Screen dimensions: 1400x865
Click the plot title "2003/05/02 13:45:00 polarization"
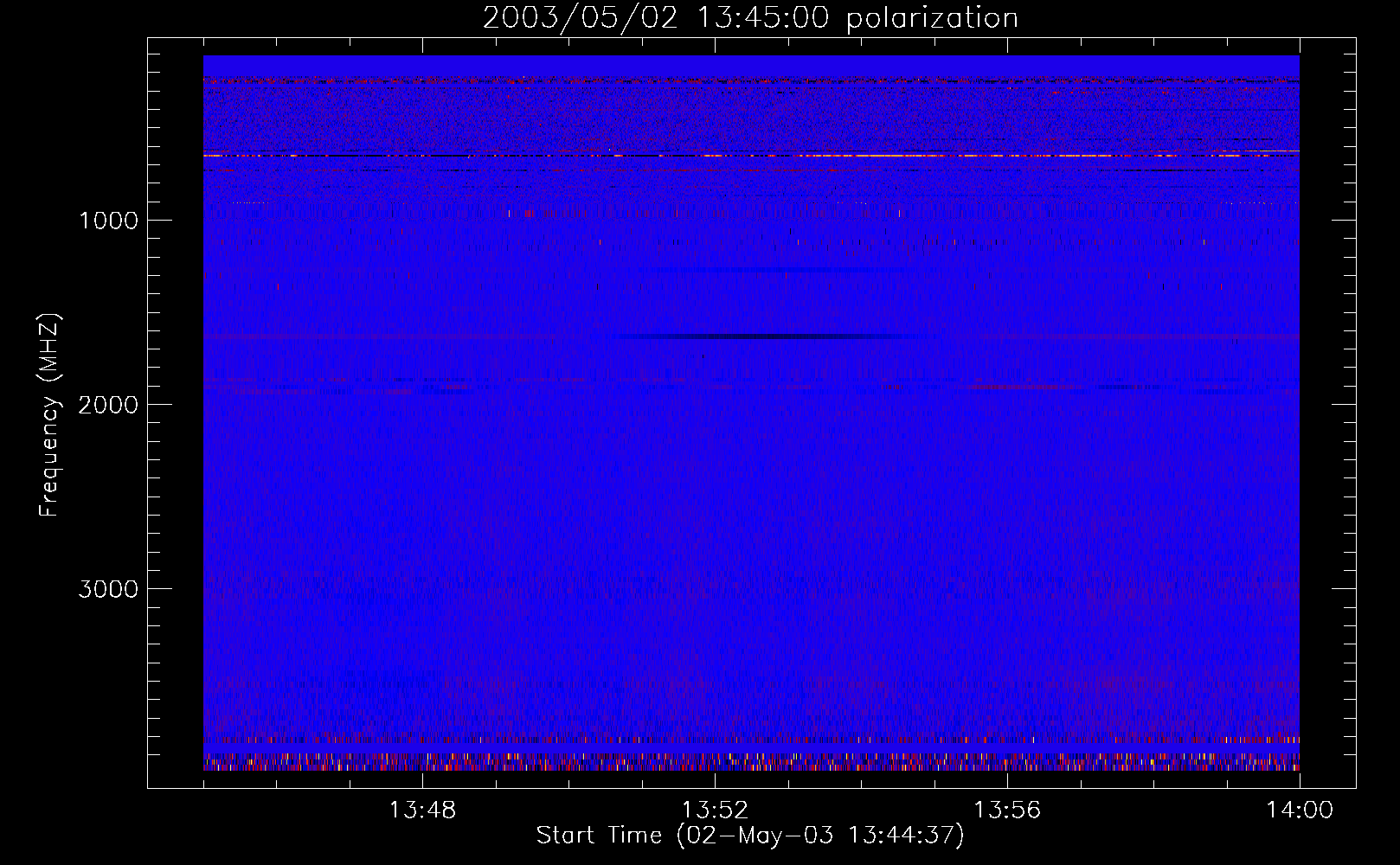[750, 17]
